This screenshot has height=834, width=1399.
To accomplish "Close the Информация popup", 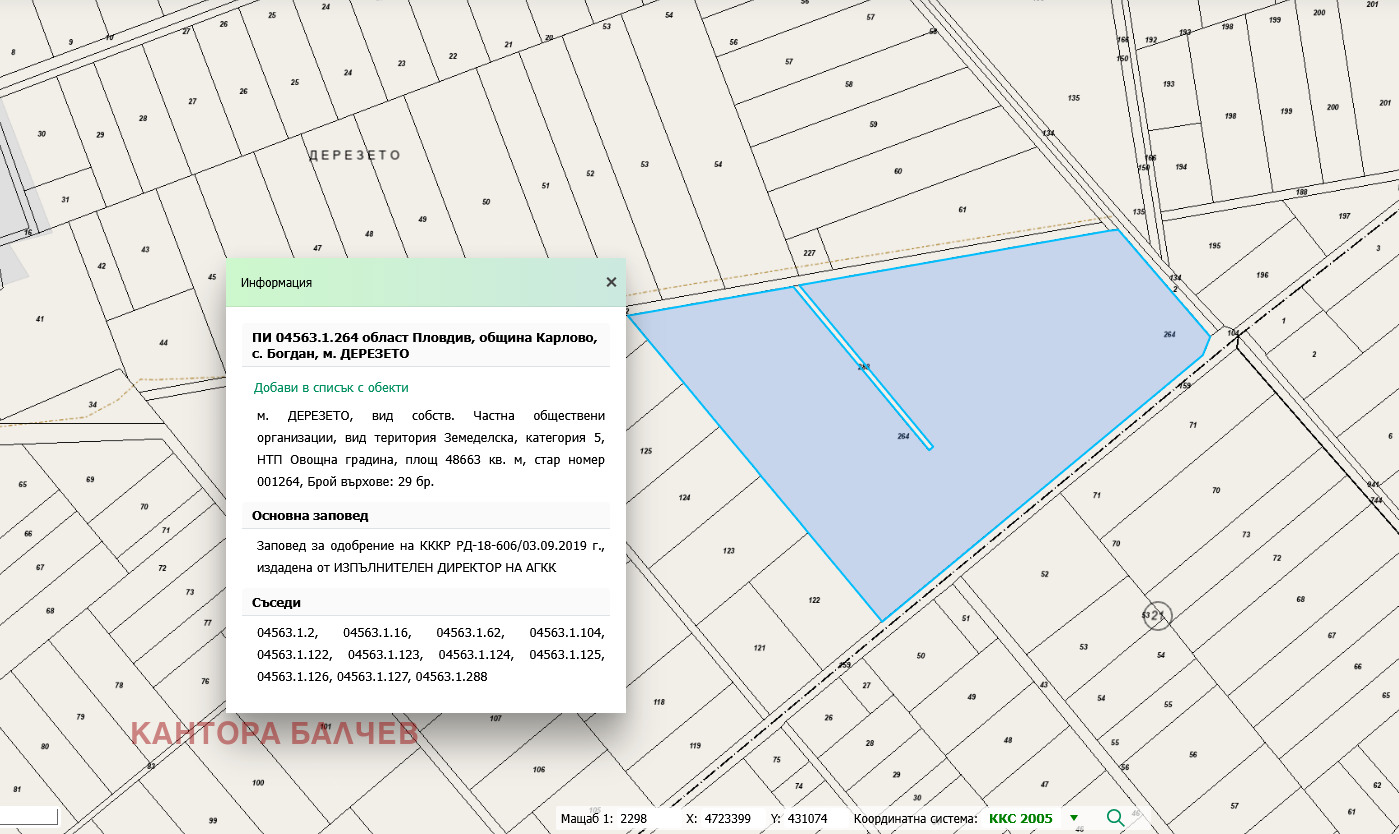I will tap(611, 282).
